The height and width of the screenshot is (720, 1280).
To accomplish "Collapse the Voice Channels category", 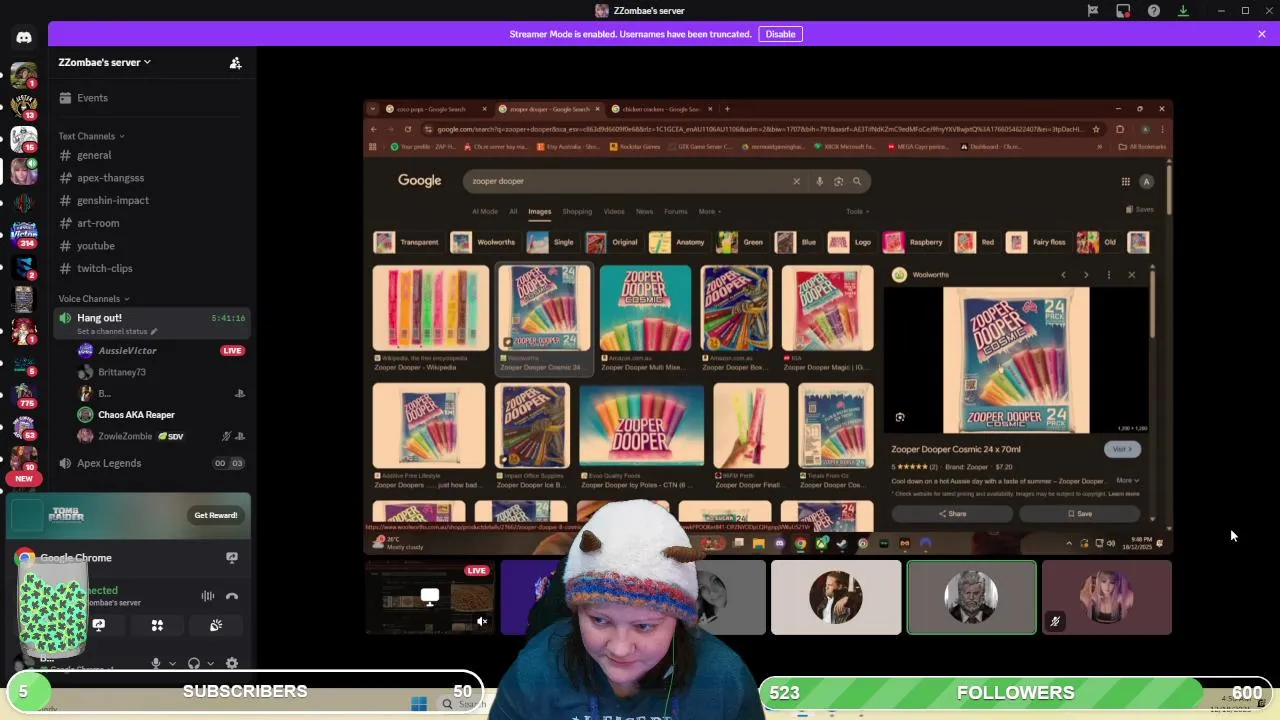I will pyautogui.click(x=94, y=299).
